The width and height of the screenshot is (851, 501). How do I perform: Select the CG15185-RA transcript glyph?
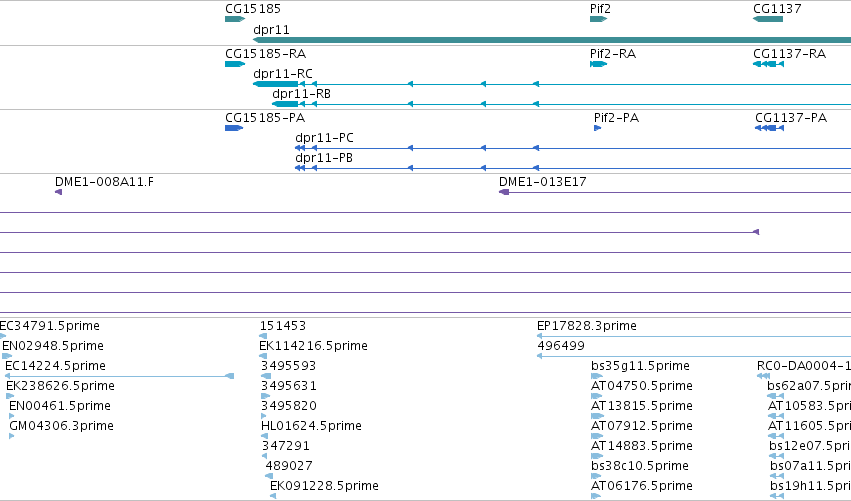(235, 64)
